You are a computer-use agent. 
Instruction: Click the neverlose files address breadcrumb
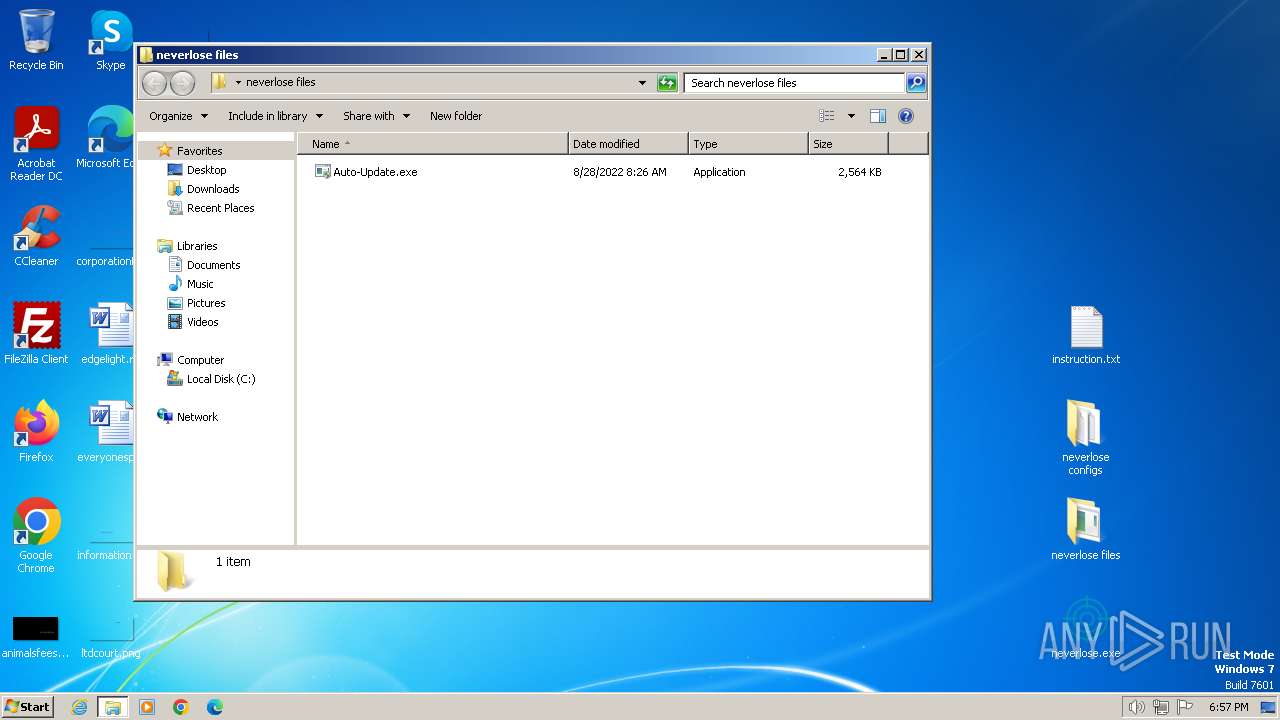pos(281,83)
